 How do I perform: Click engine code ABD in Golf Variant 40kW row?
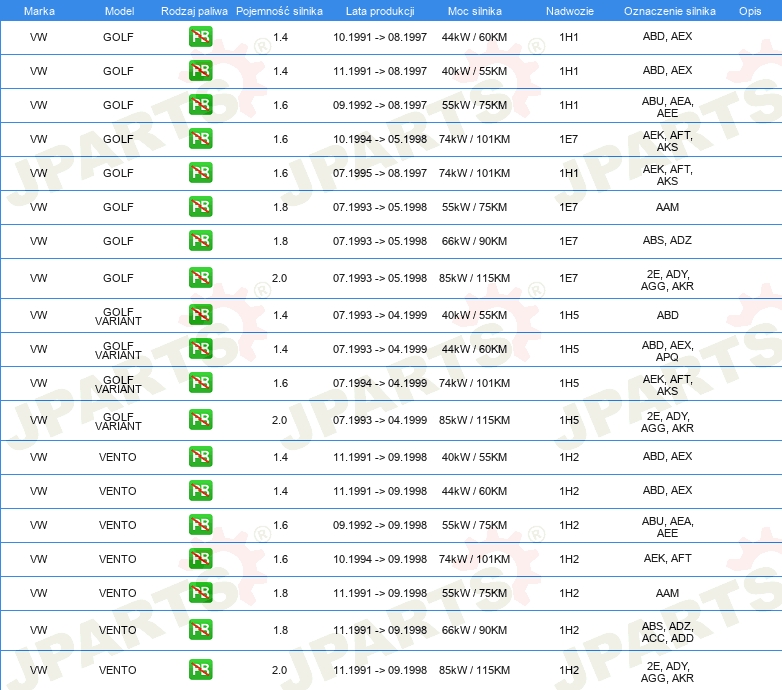(x=667, y=315)
